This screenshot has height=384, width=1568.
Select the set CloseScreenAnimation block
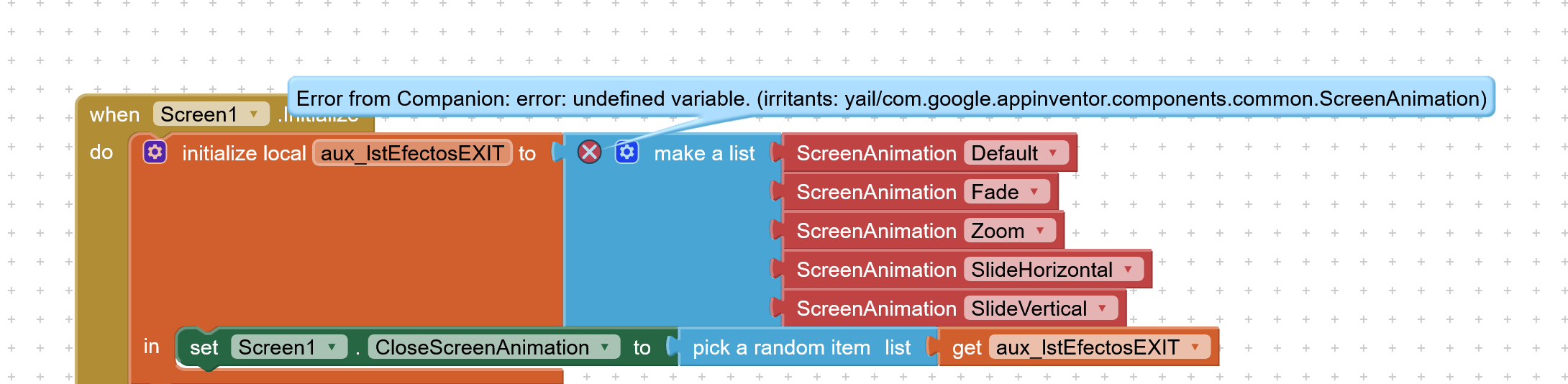203,348
